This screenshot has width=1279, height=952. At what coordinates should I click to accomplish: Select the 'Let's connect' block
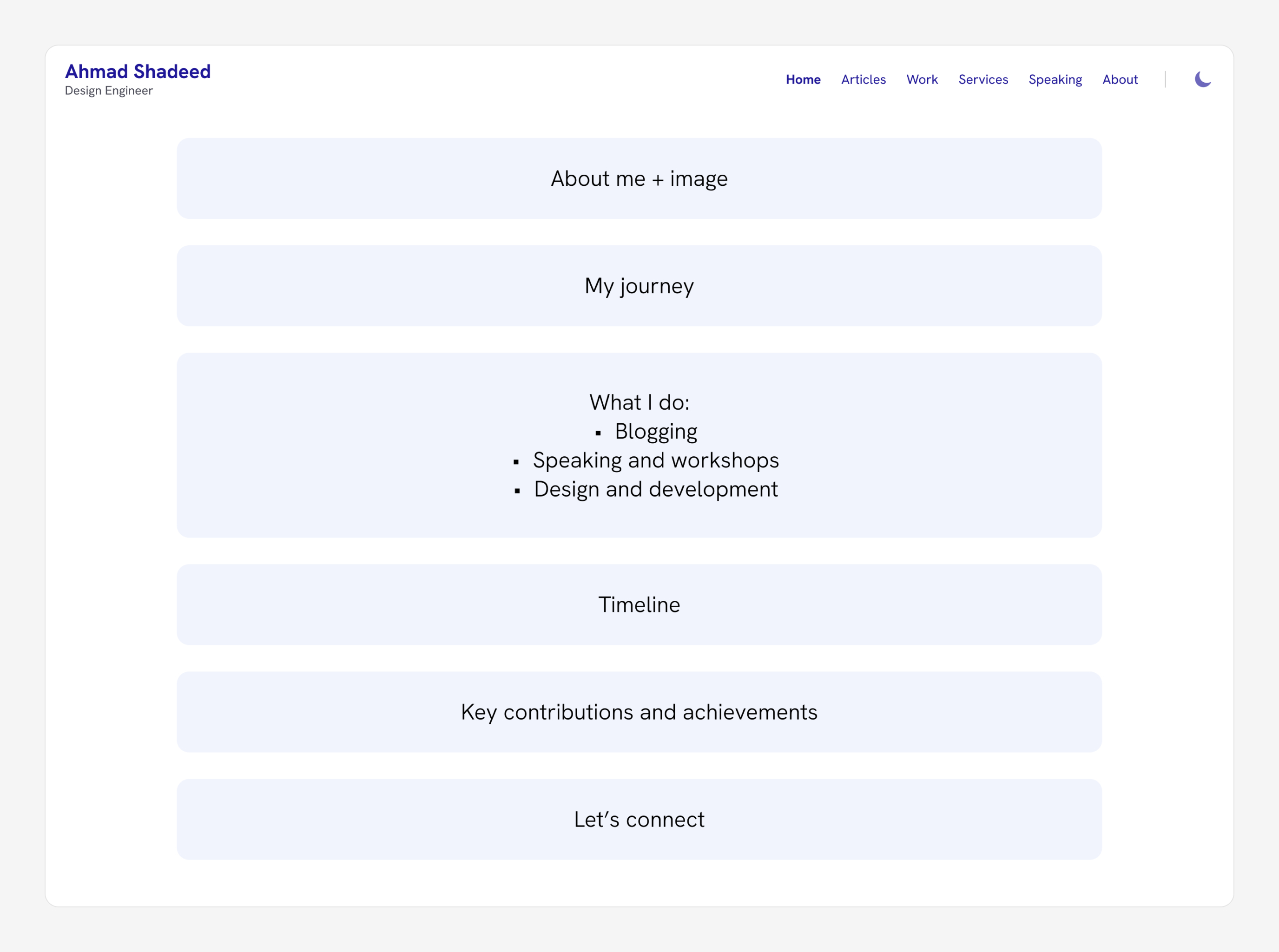[x=639, y=820]
